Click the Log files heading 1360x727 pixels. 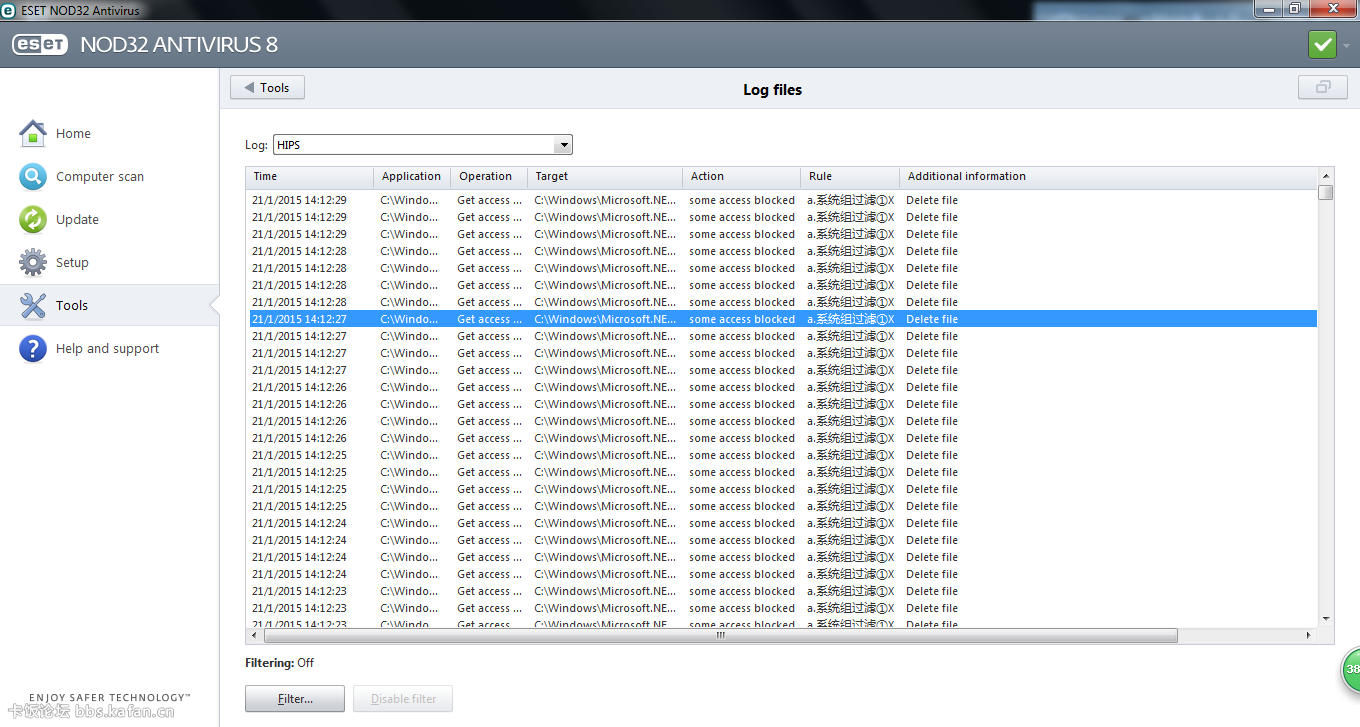(x=772, y=89)
